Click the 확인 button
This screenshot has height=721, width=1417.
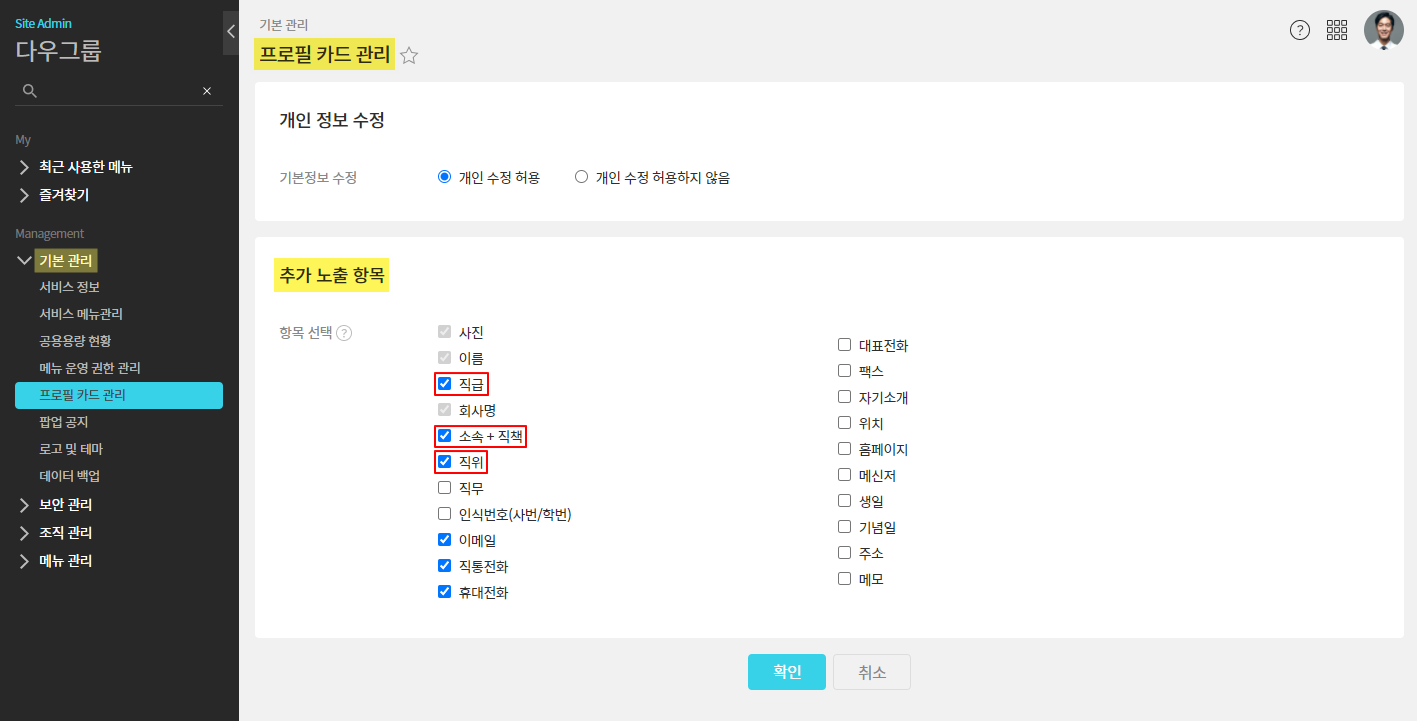tap(787, 672)
